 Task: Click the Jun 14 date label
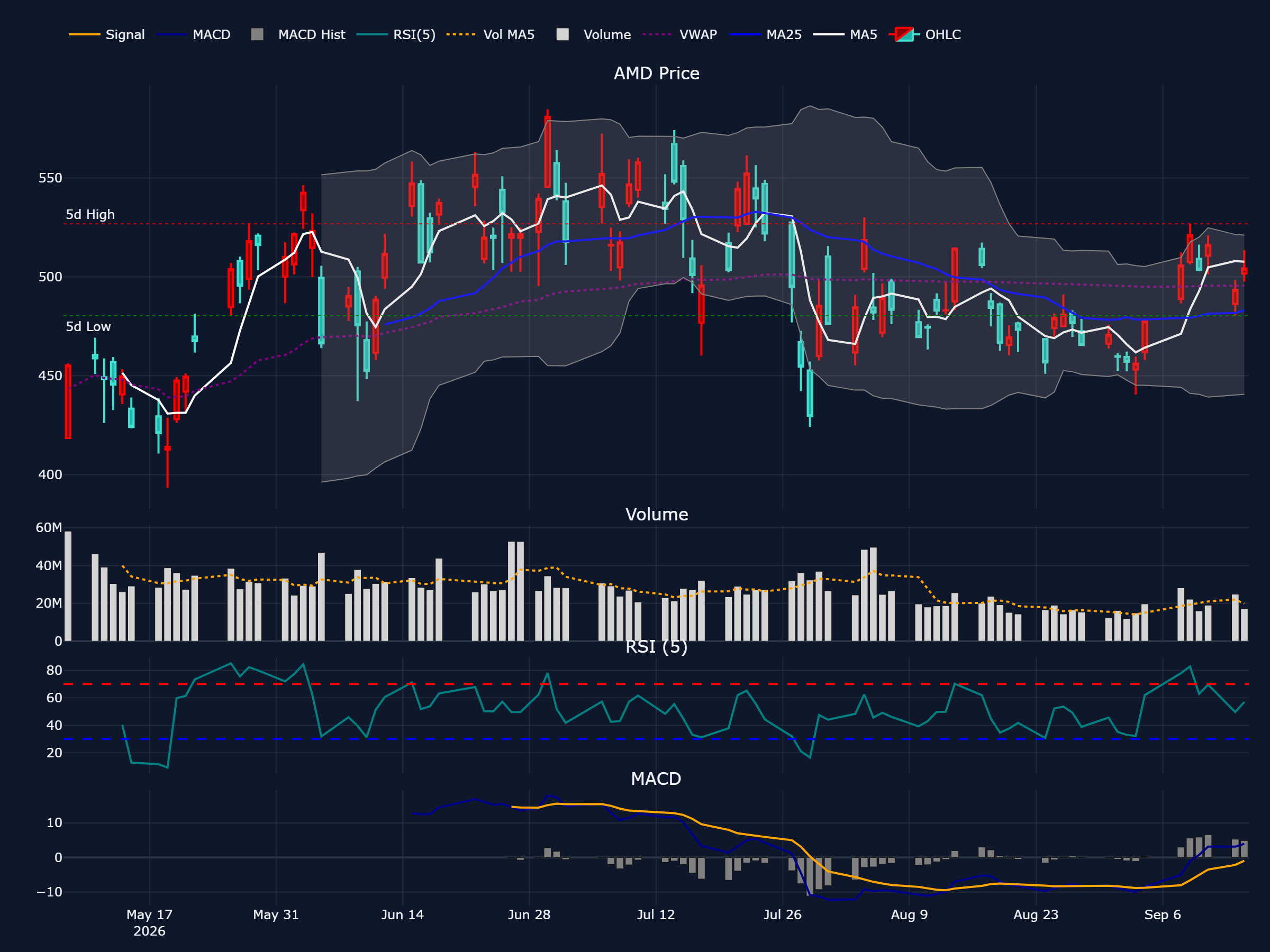[403, 914]
